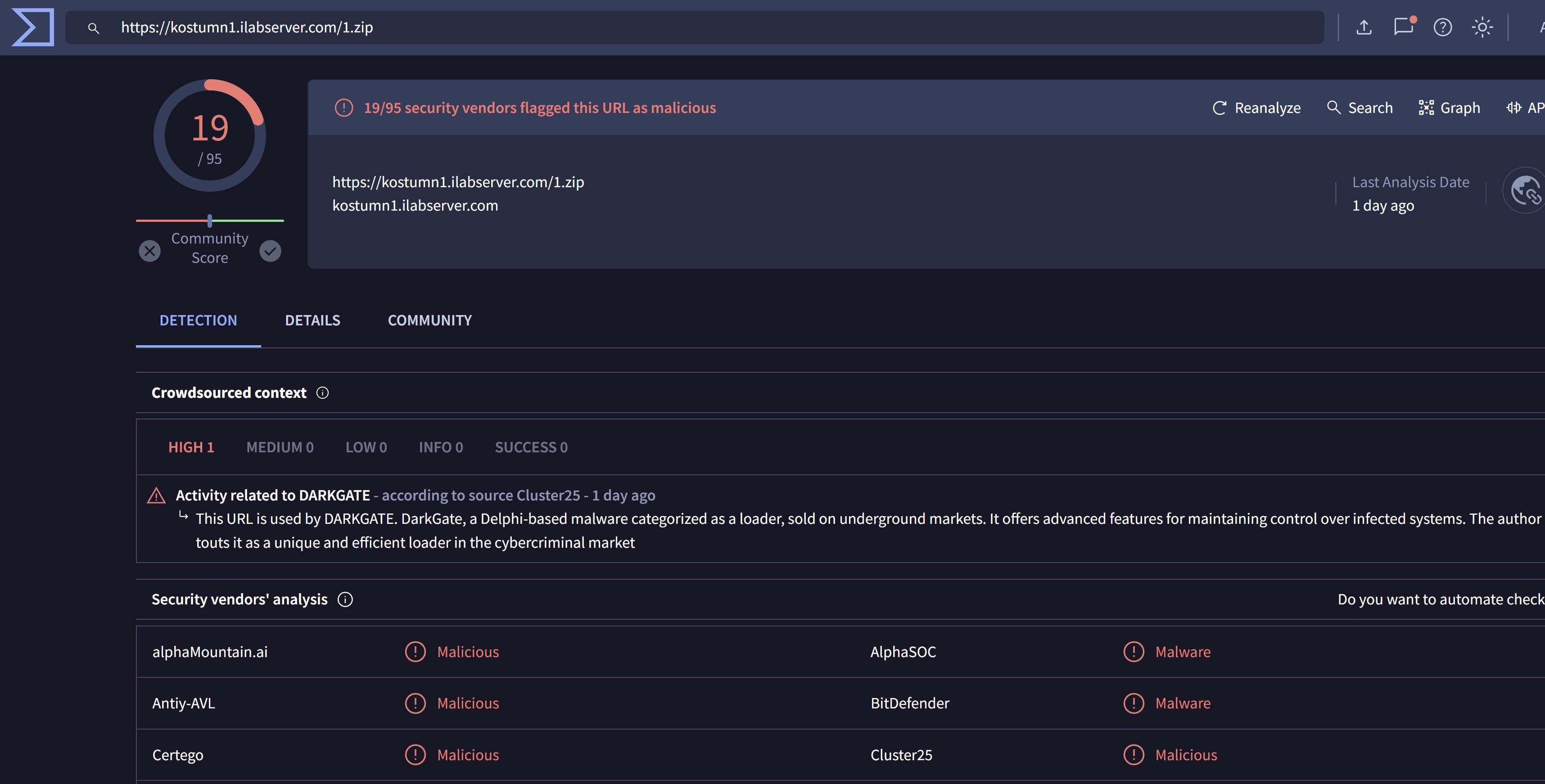Click the BitDefender vendor name
The height and width of the screenshot is (784, 1545).
(x=910, y=703)
